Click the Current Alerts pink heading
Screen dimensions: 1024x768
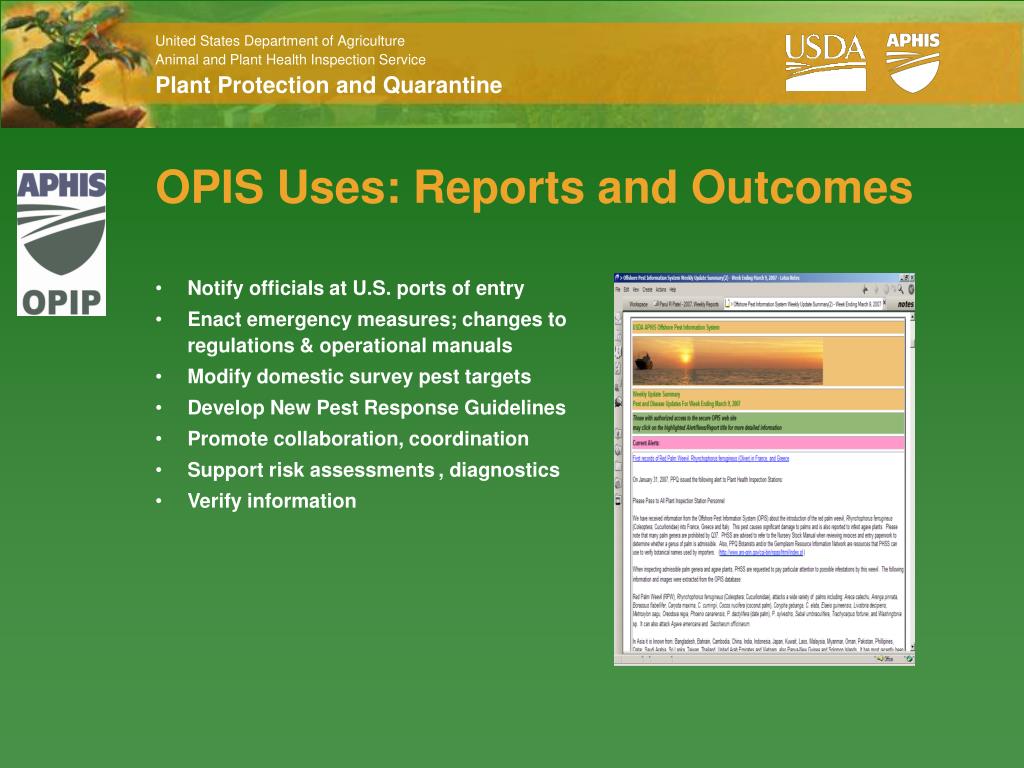767,443
